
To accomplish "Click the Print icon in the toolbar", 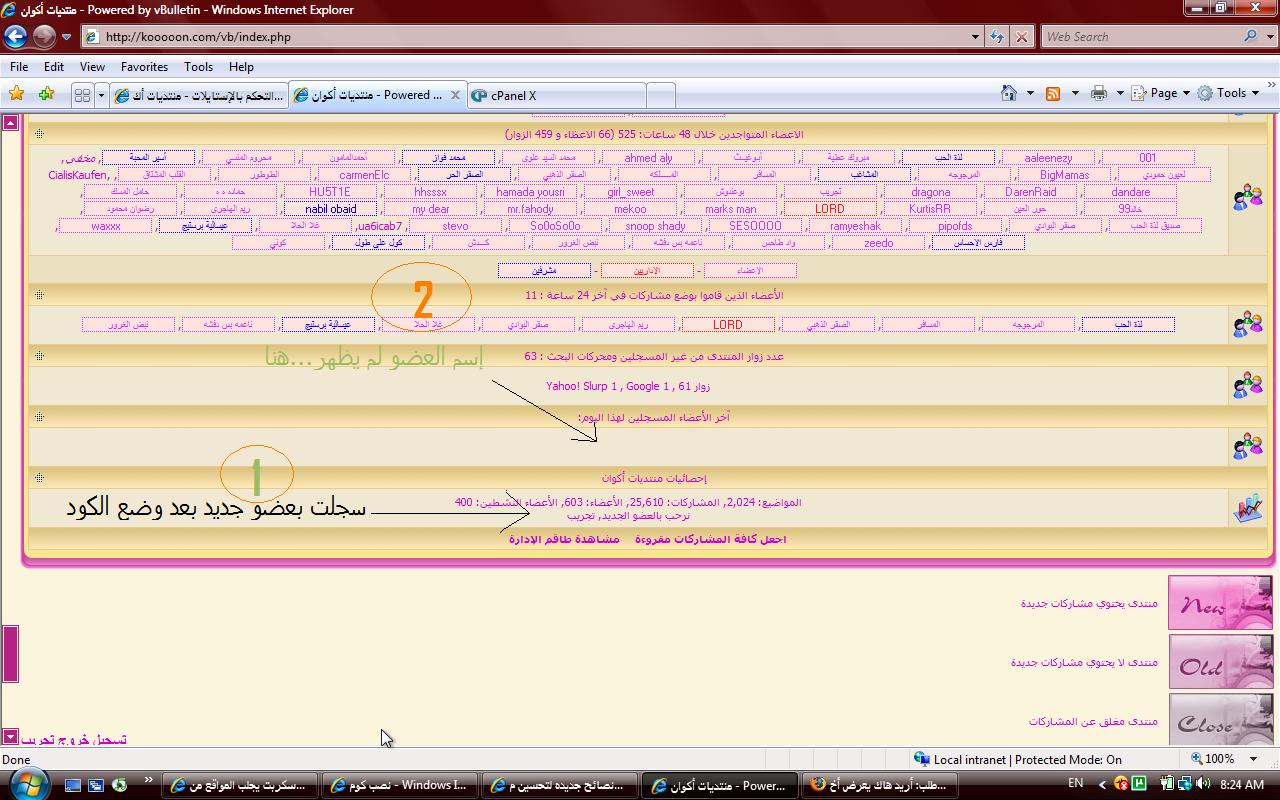I will click(x=1098, y=93).
